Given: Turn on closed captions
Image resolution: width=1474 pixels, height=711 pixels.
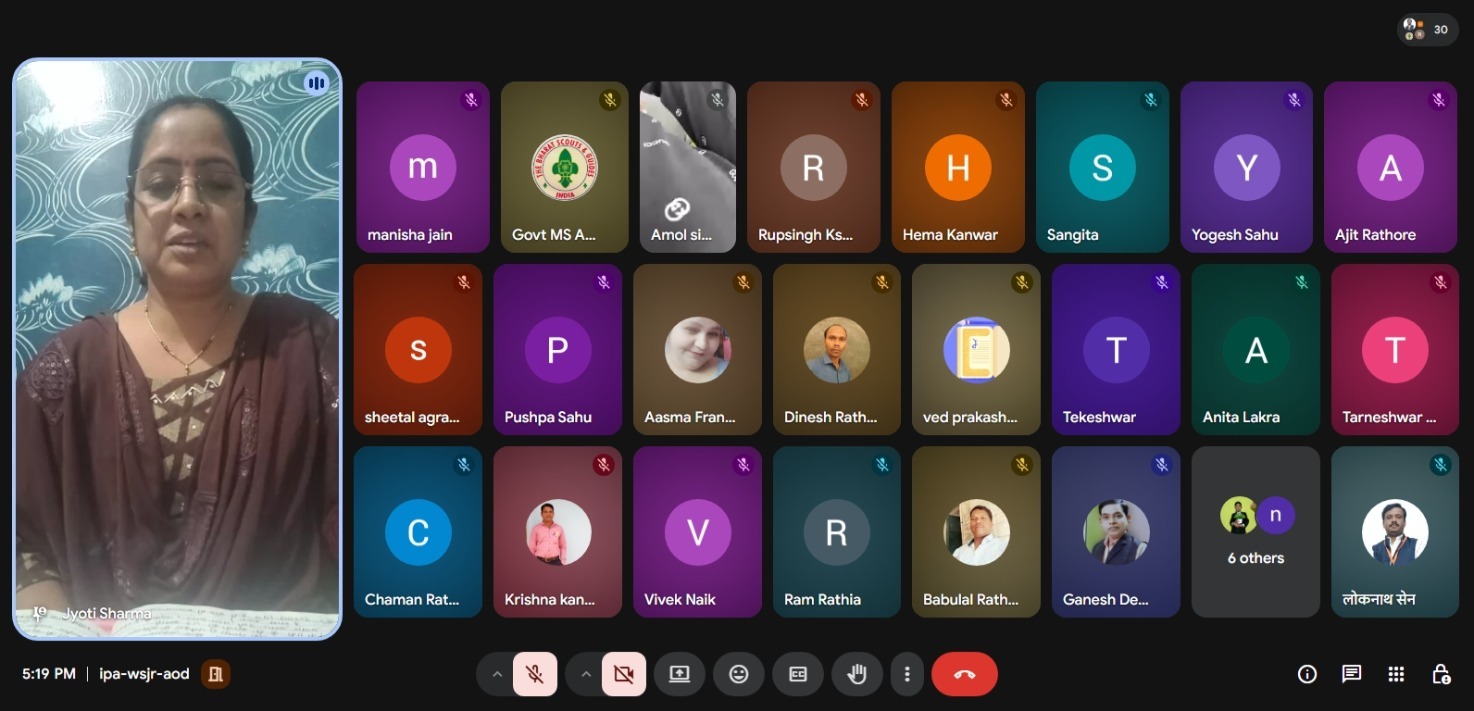Looking at the screenshot, I should 798,674.
